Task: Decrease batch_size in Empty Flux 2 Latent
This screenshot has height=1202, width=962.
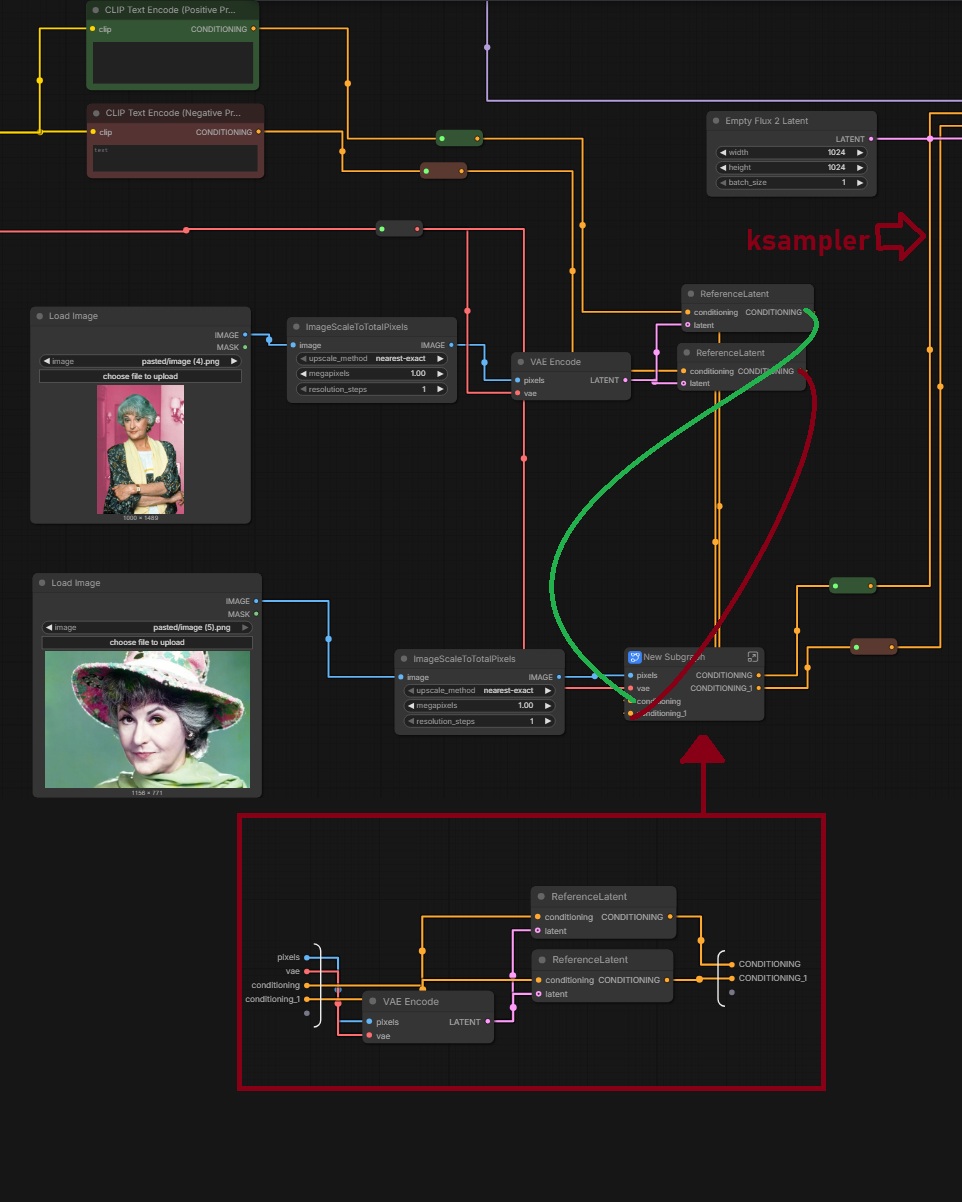Action: (x=723, y=183)
